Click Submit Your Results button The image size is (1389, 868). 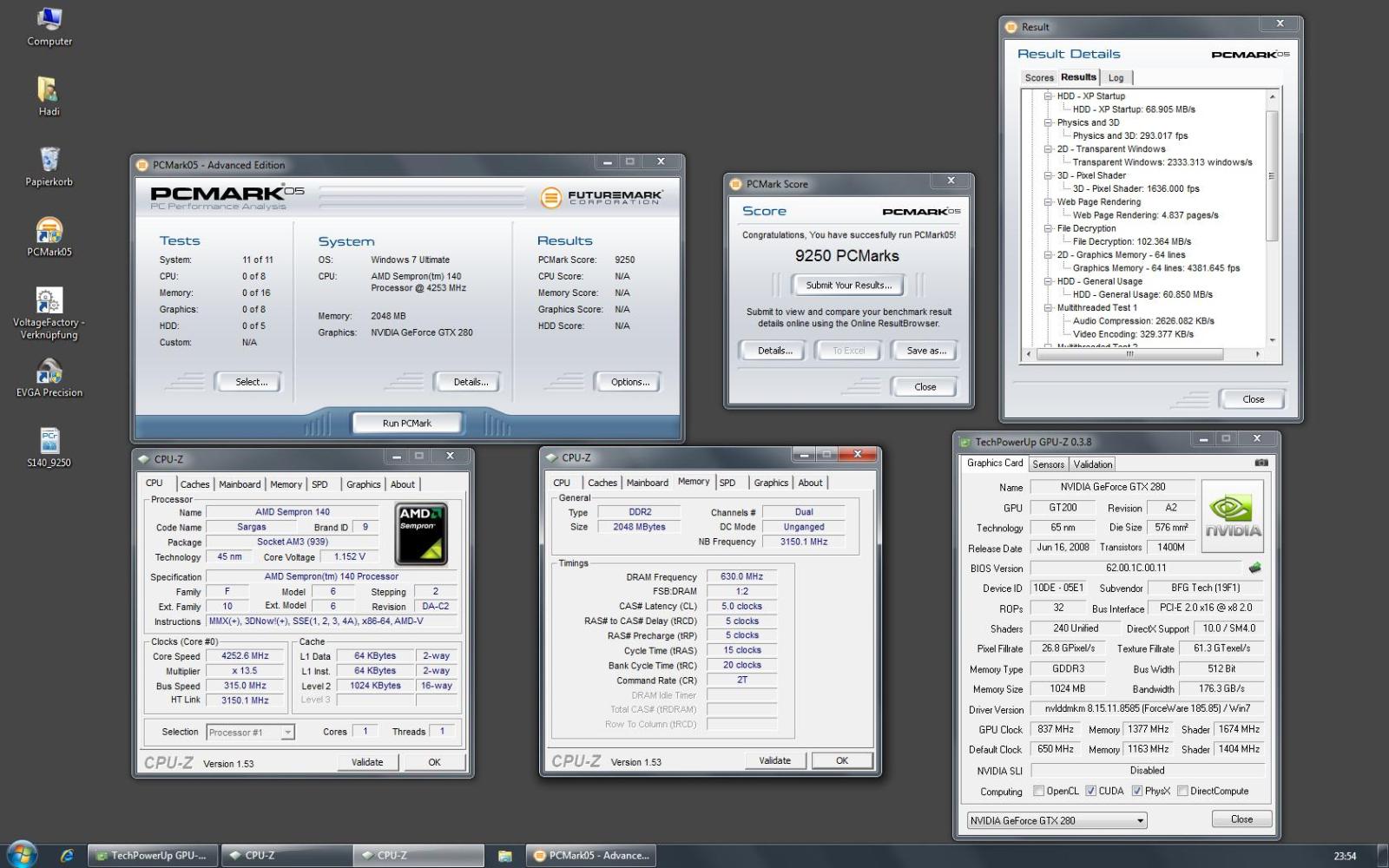[x=848, y=285]
